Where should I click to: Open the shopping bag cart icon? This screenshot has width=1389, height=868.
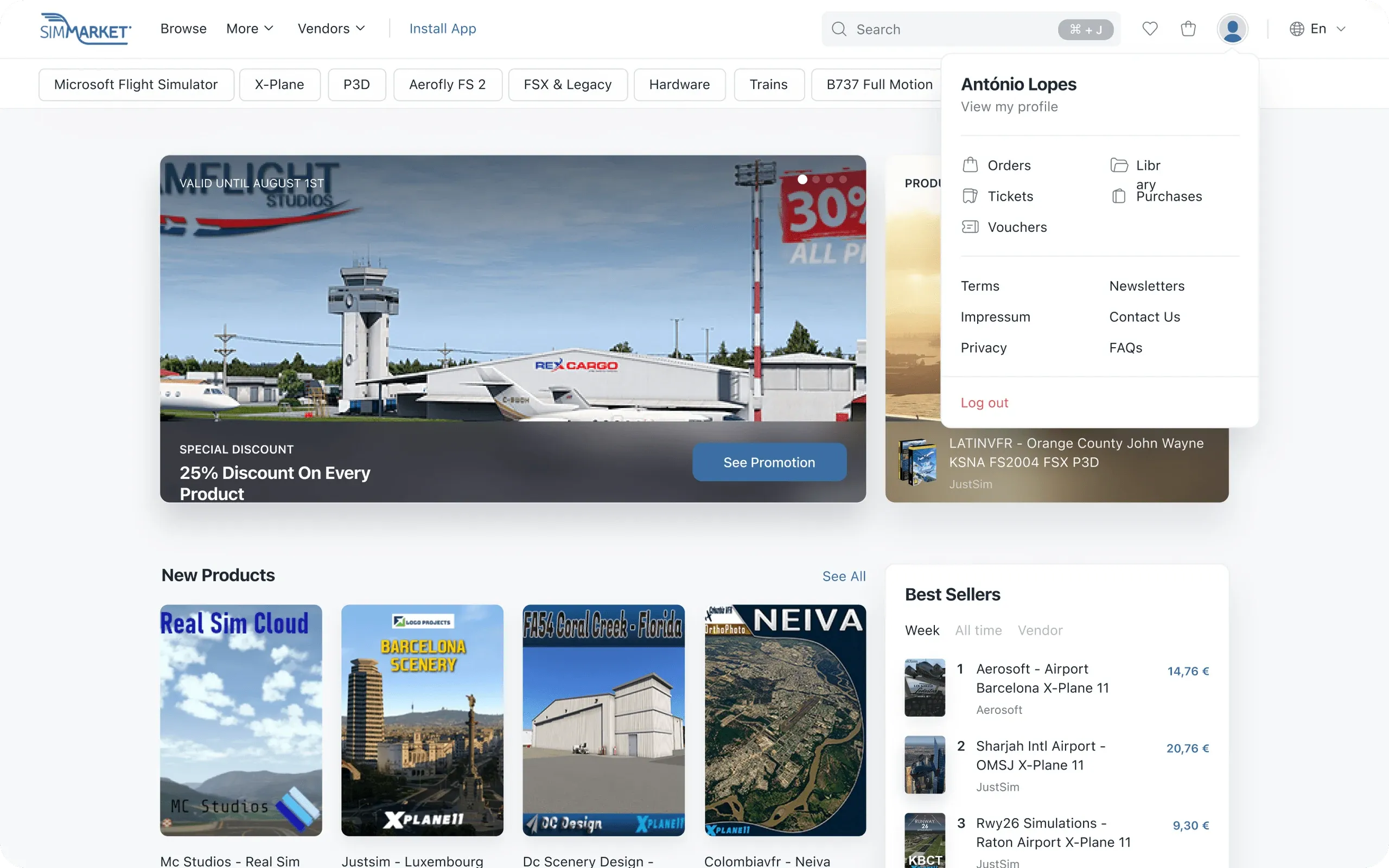click(x=1188, y=29)
